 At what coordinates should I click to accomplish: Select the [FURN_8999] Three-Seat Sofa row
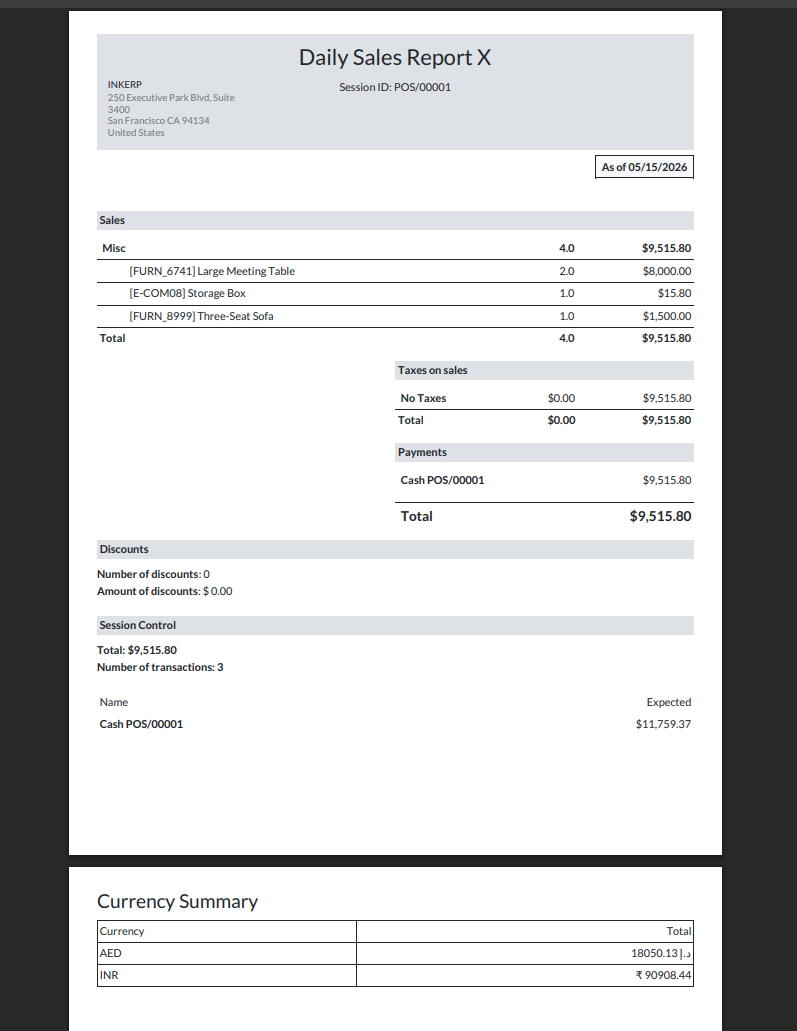point(395,316)
